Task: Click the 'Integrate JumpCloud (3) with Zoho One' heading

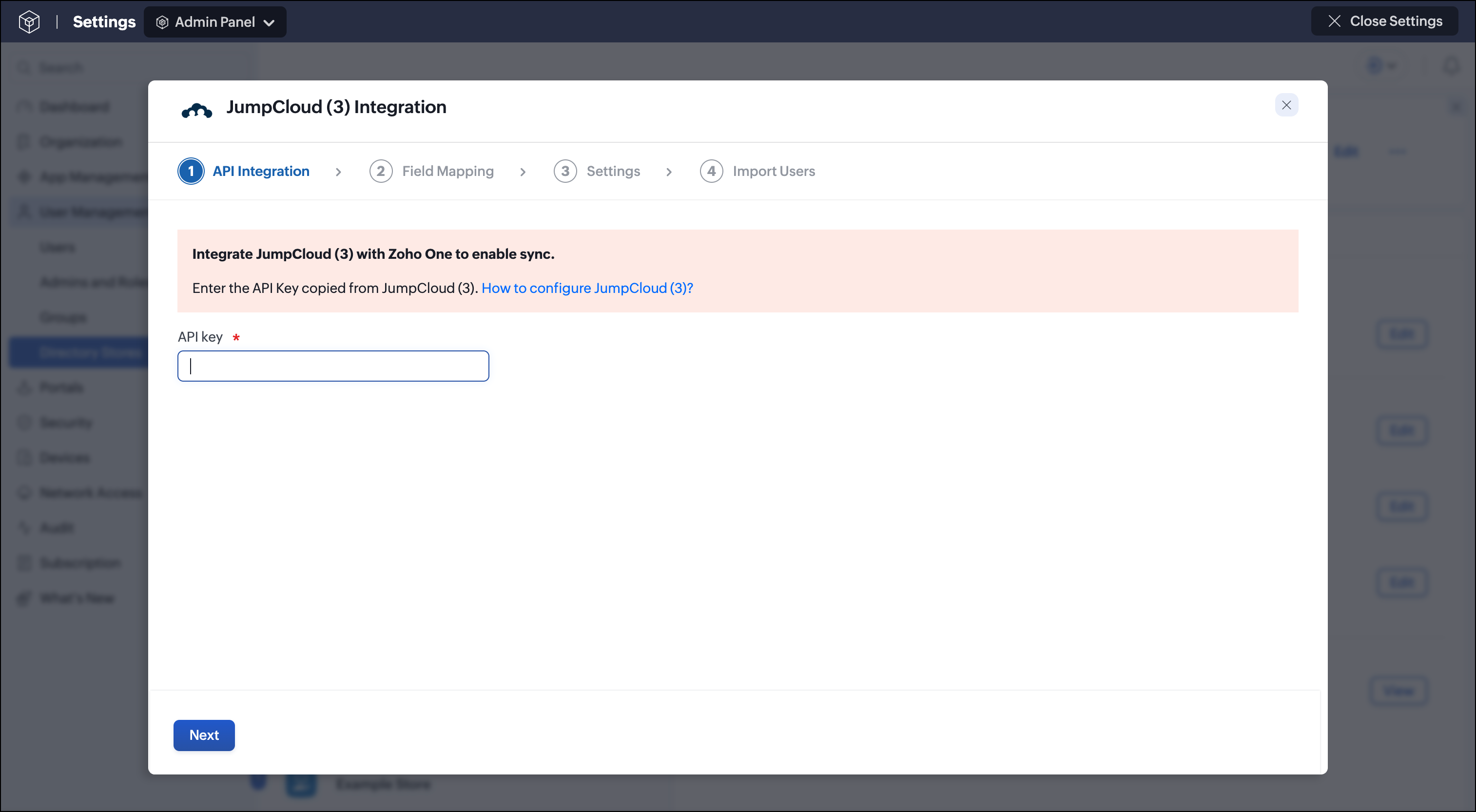Action: (x=373, y=254)
